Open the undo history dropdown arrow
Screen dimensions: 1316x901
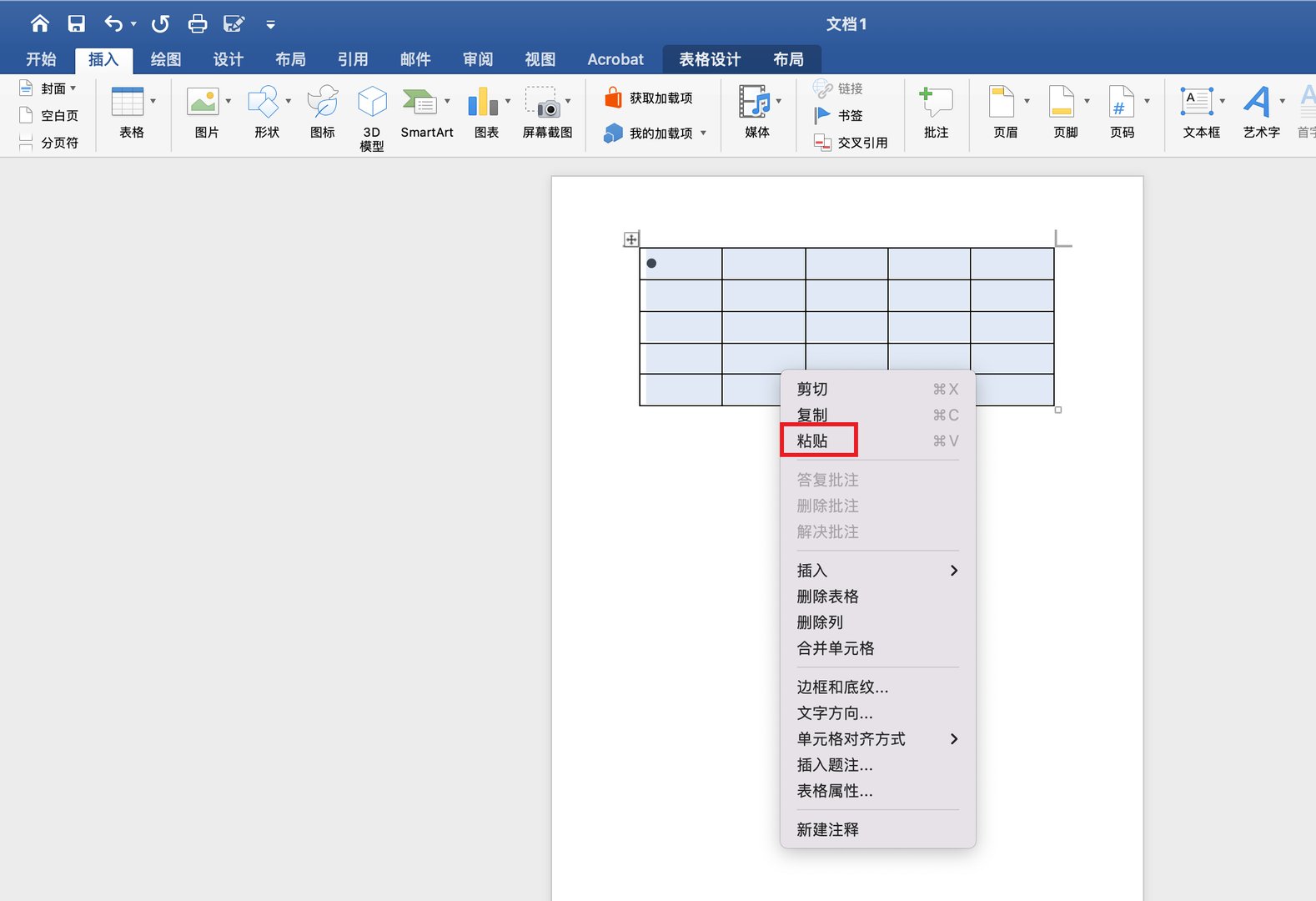pyautogui.click(x=133, y=24)
